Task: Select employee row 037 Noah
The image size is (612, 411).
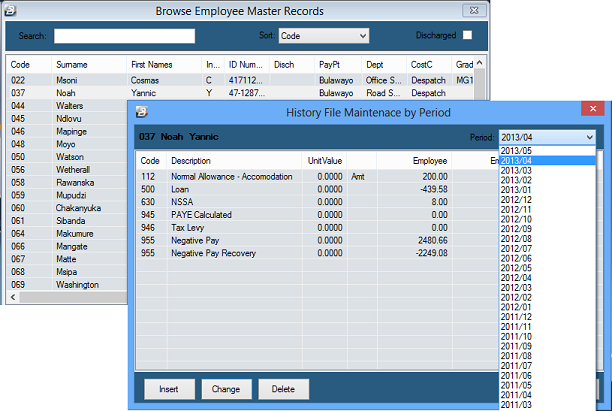Action: pyautogui.click(x=240, y=93)
